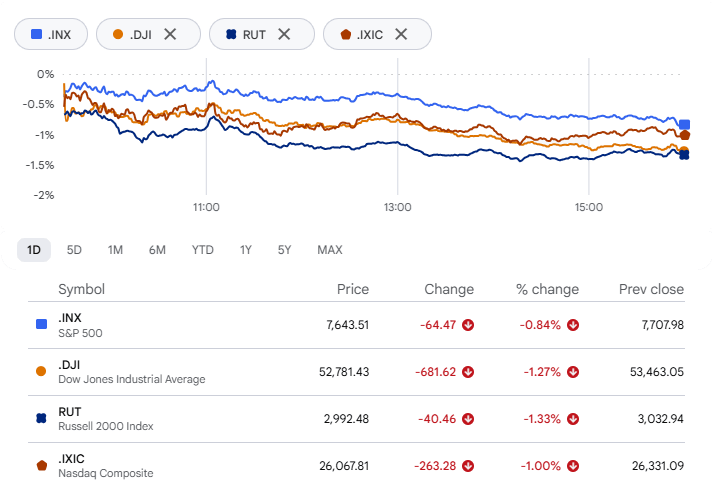Remove RUT chip with its X icon

284,34
